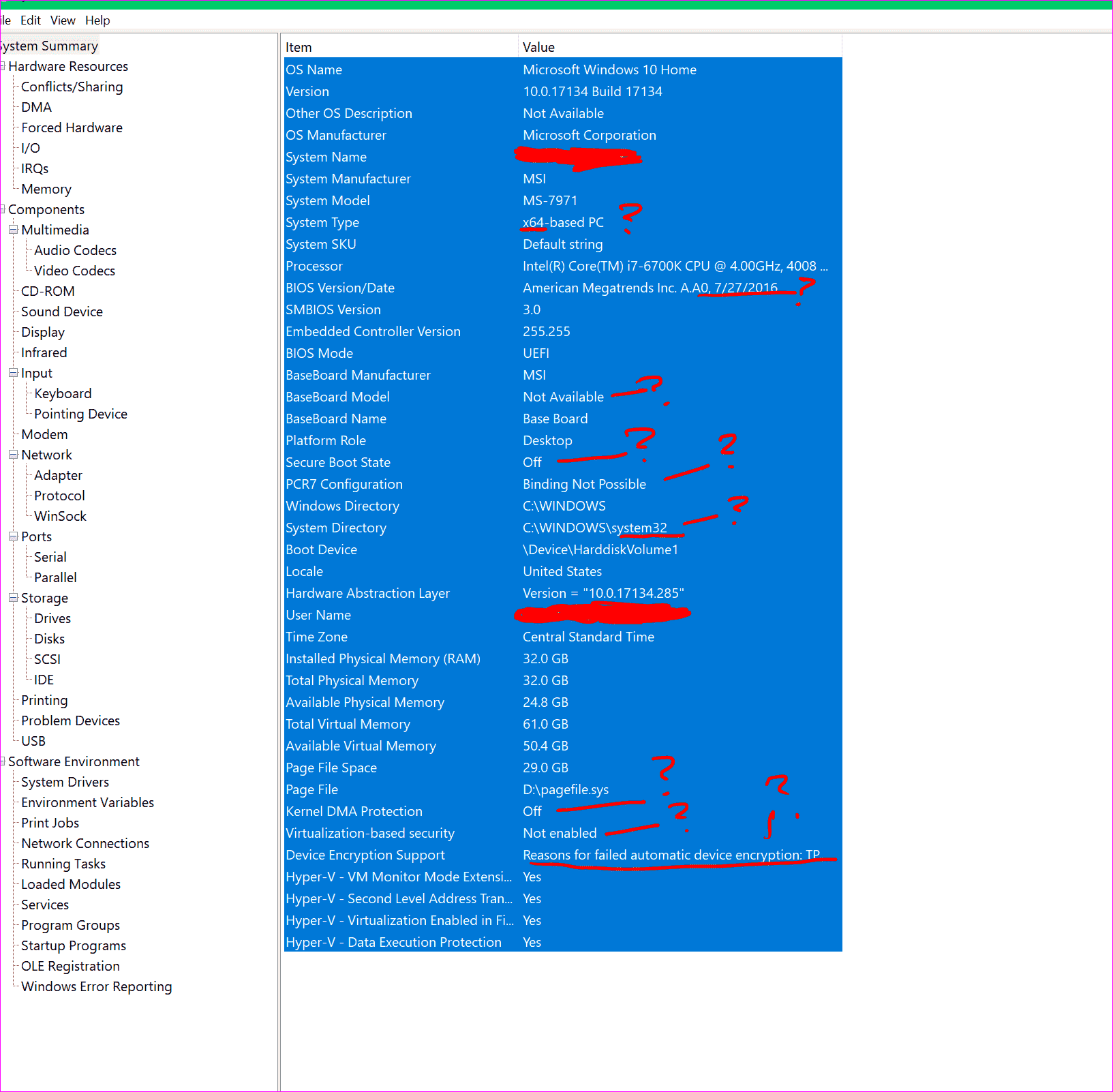Screen dimensions: 1113x1092
Task: Open Print Jobs entry
Action: [x=50, y=823]
